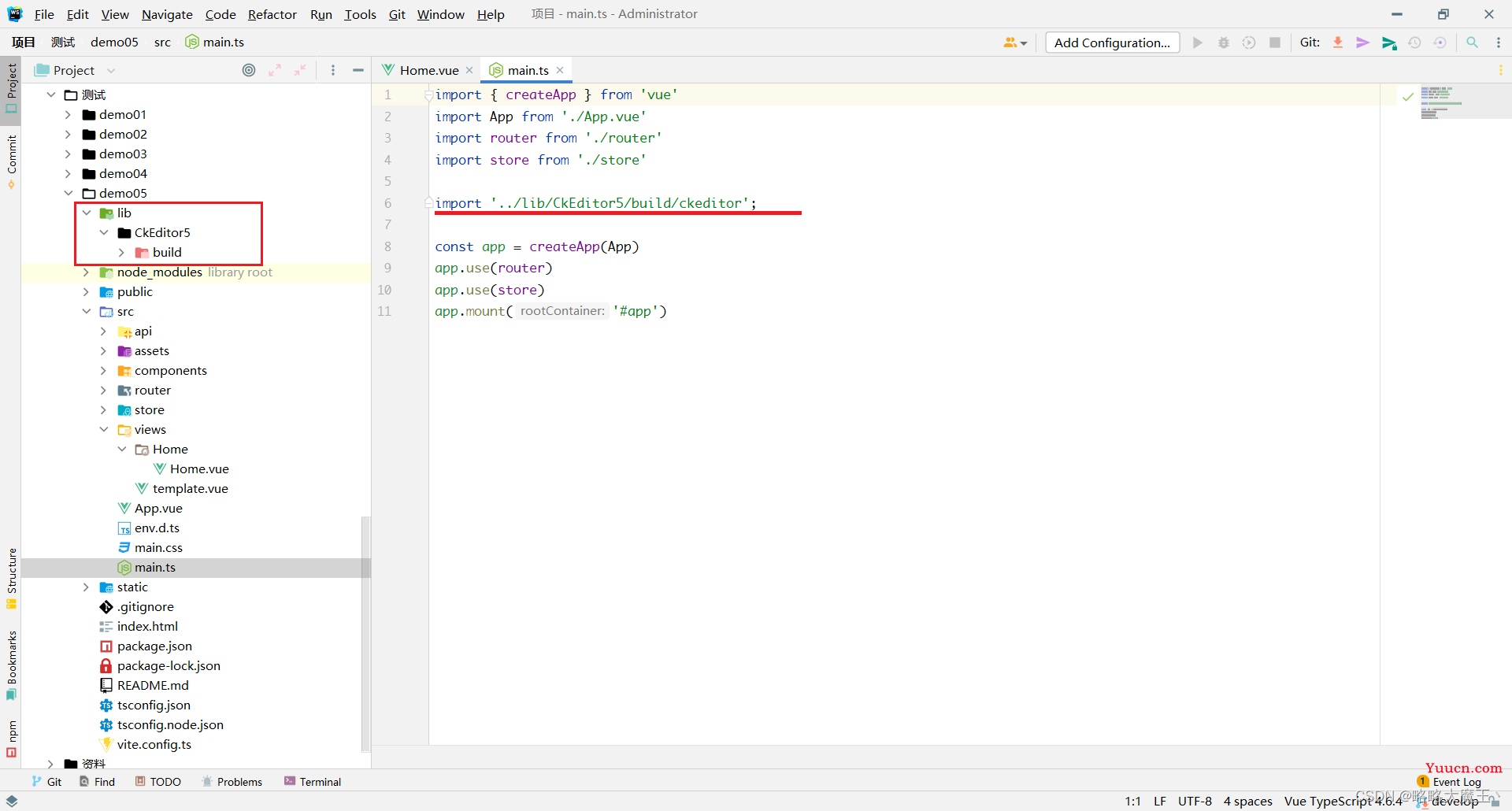Viewport: 1512px width, 811px height.
Task: Open Tools menu
Action: tap(360, 14)
